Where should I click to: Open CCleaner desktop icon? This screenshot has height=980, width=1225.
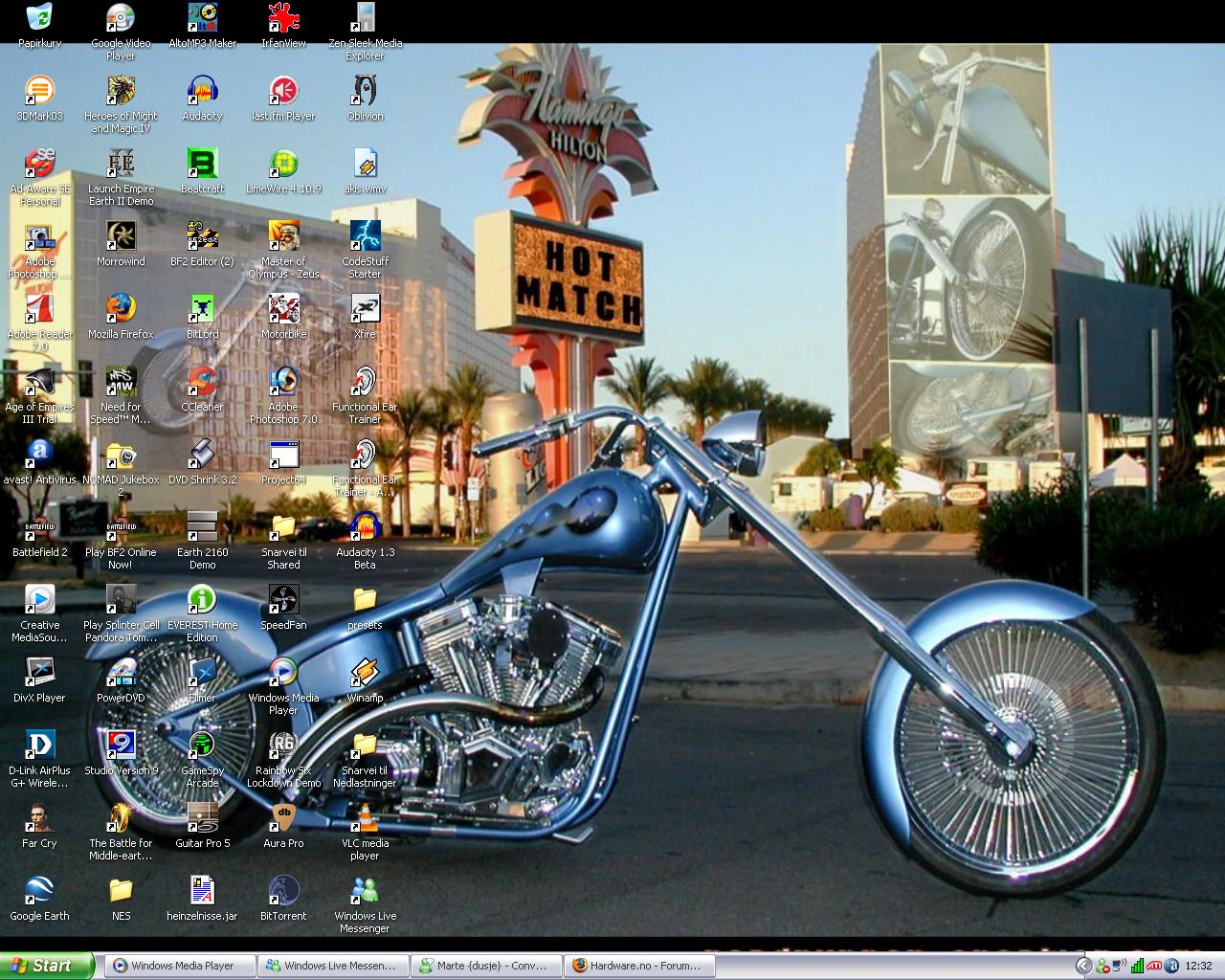click(202, 389)
